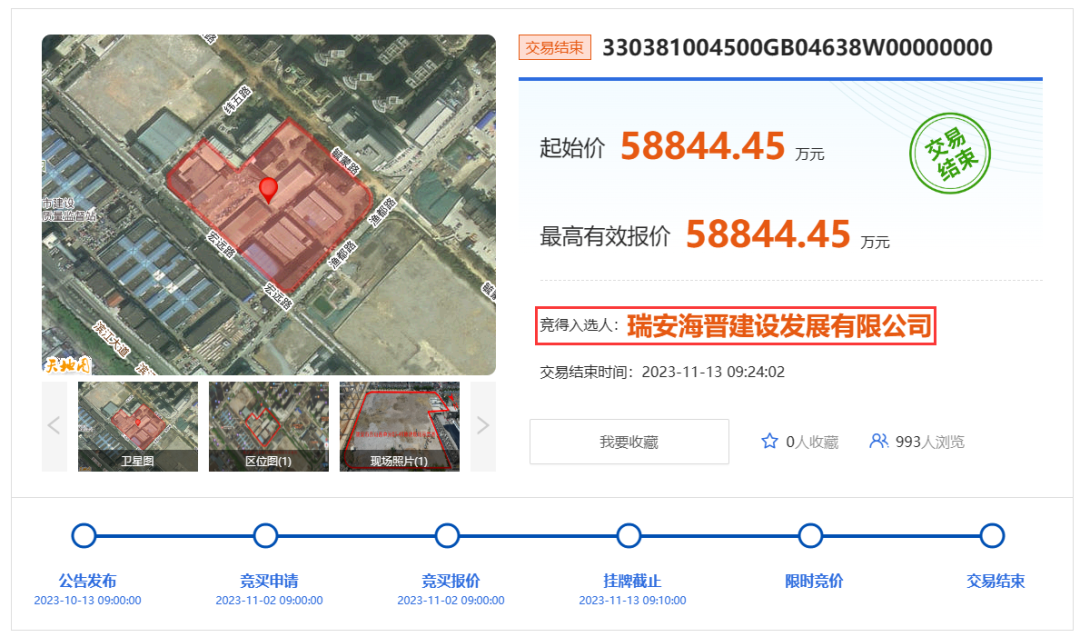Click the orange 交易结束 status badge
Viewport: 1080px width, 637px height.
(554, 47)
